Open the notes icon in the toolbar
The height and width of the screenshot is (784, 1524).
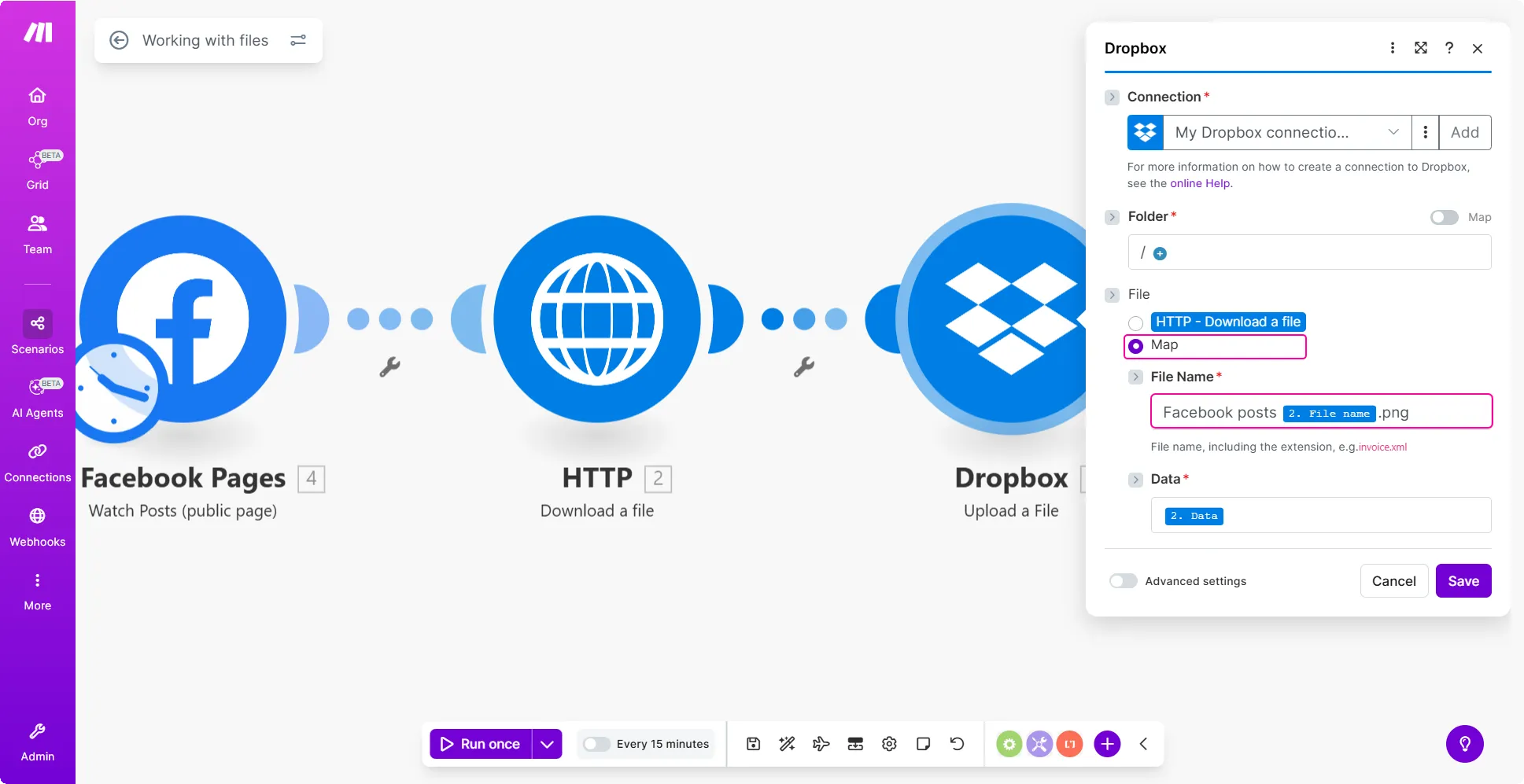[924, 744]
